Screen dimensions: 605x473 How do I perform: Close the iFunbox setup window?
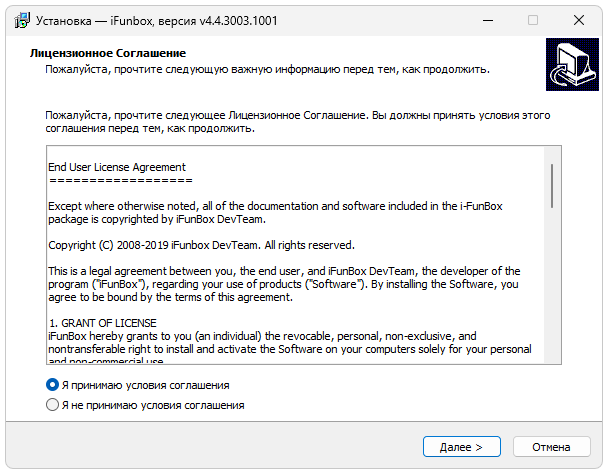[578, 20]
